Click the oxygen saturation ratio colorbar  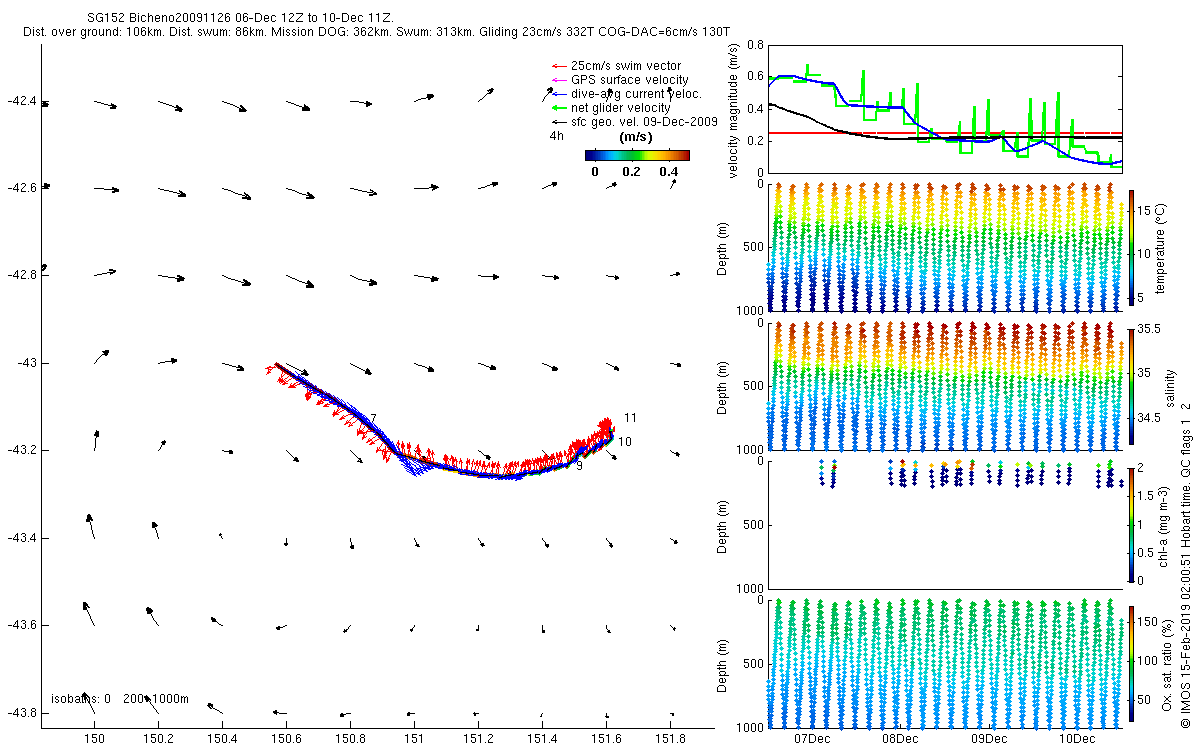tap(1132, 664)
